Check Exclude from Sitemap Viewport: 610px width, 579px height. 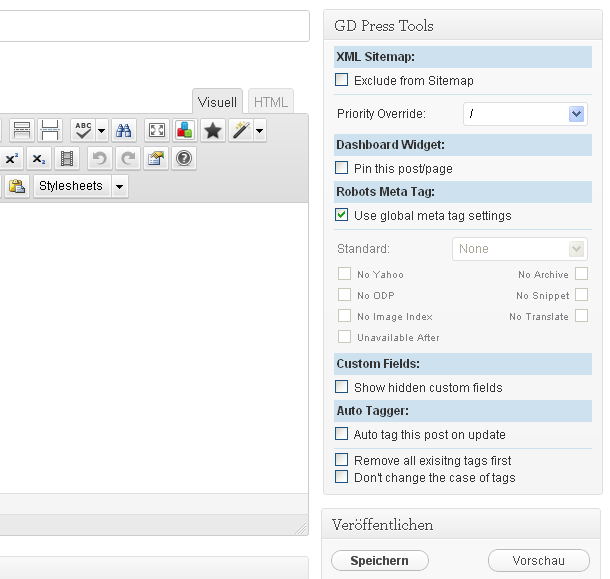pos(342,80)
